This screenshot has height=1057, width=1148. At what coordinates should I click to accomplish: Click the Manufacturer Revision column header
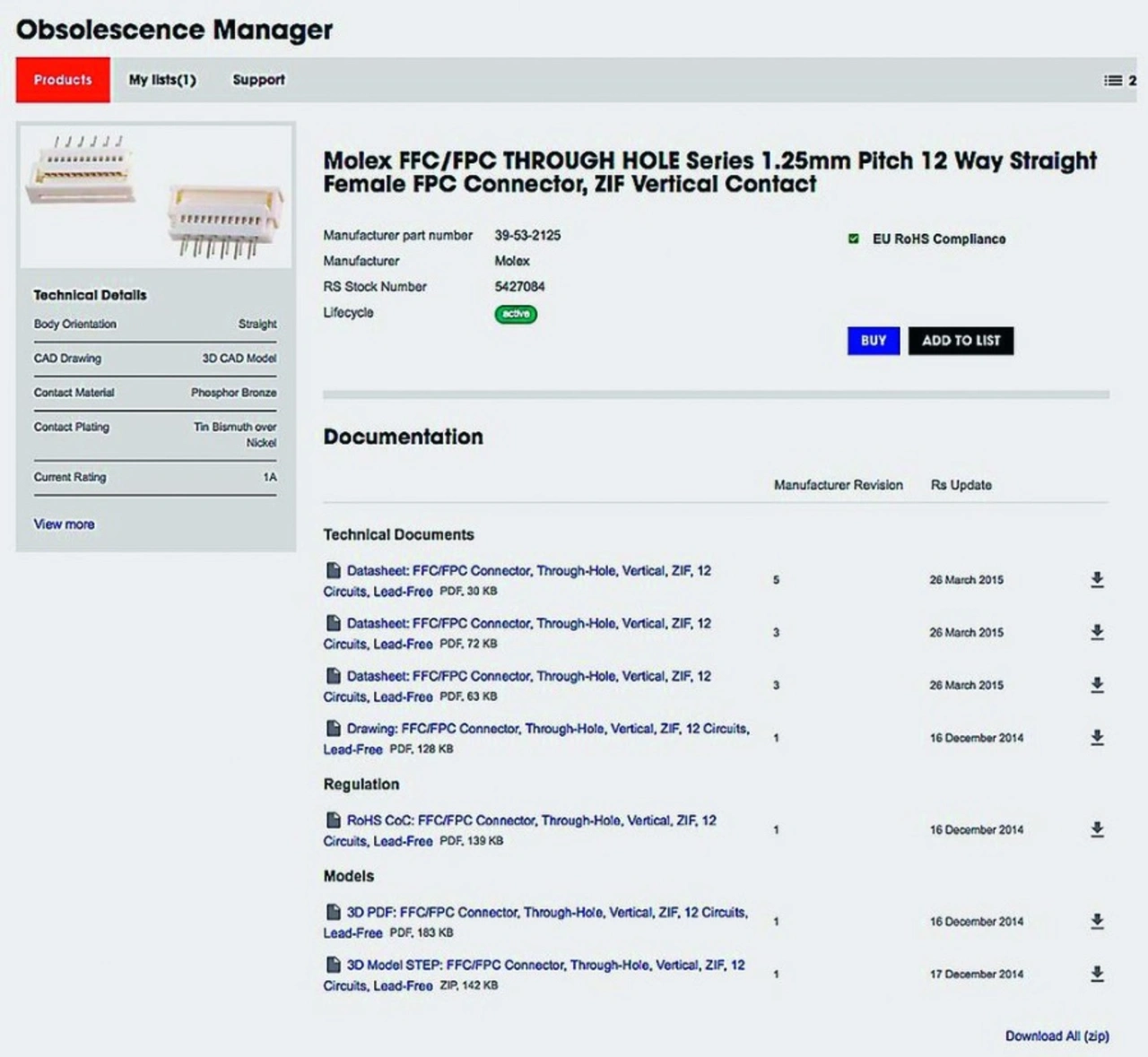(x=838, y=485)
